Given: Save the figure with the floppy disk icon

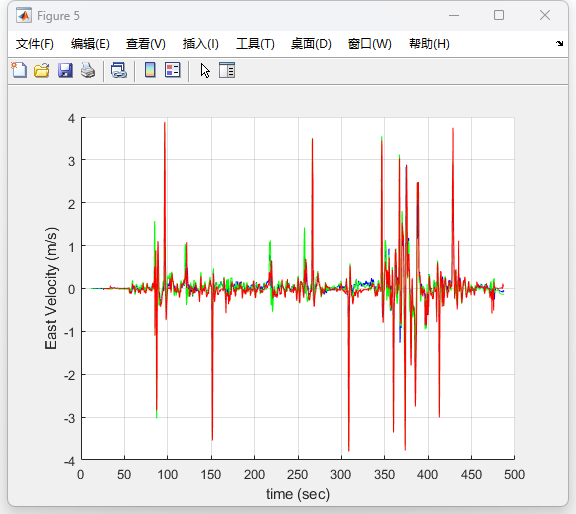Looking at the screenshot, I should [x=65, y=70].
